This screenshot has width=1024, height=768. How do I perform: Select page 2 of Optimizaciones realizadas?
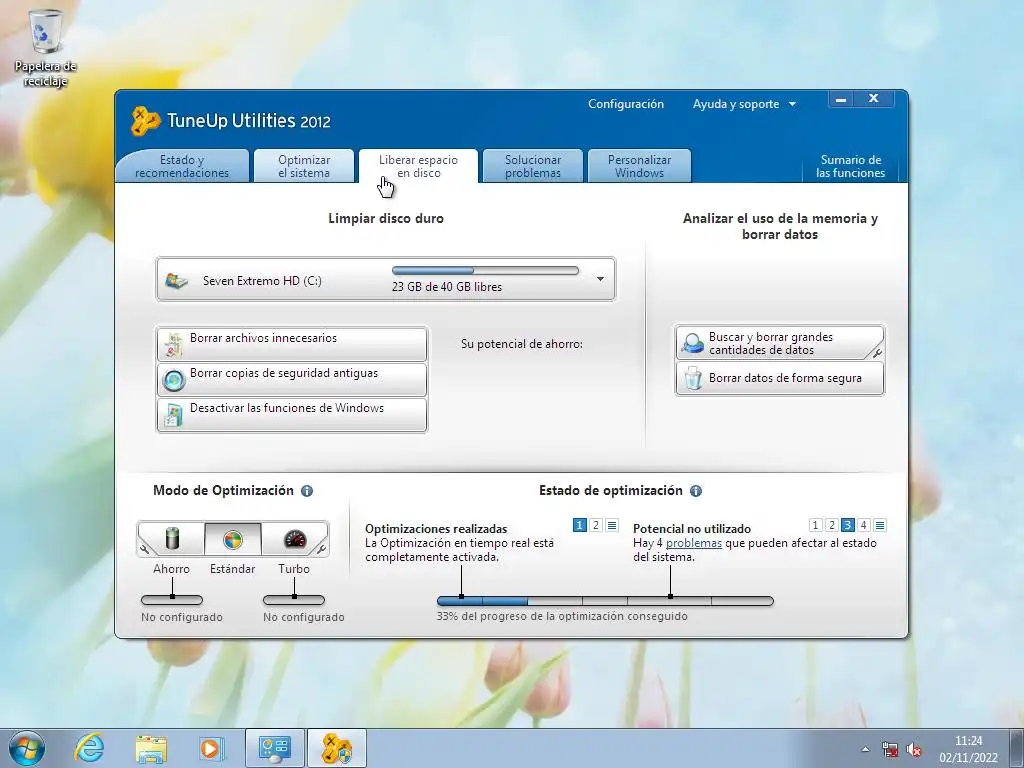596,525
